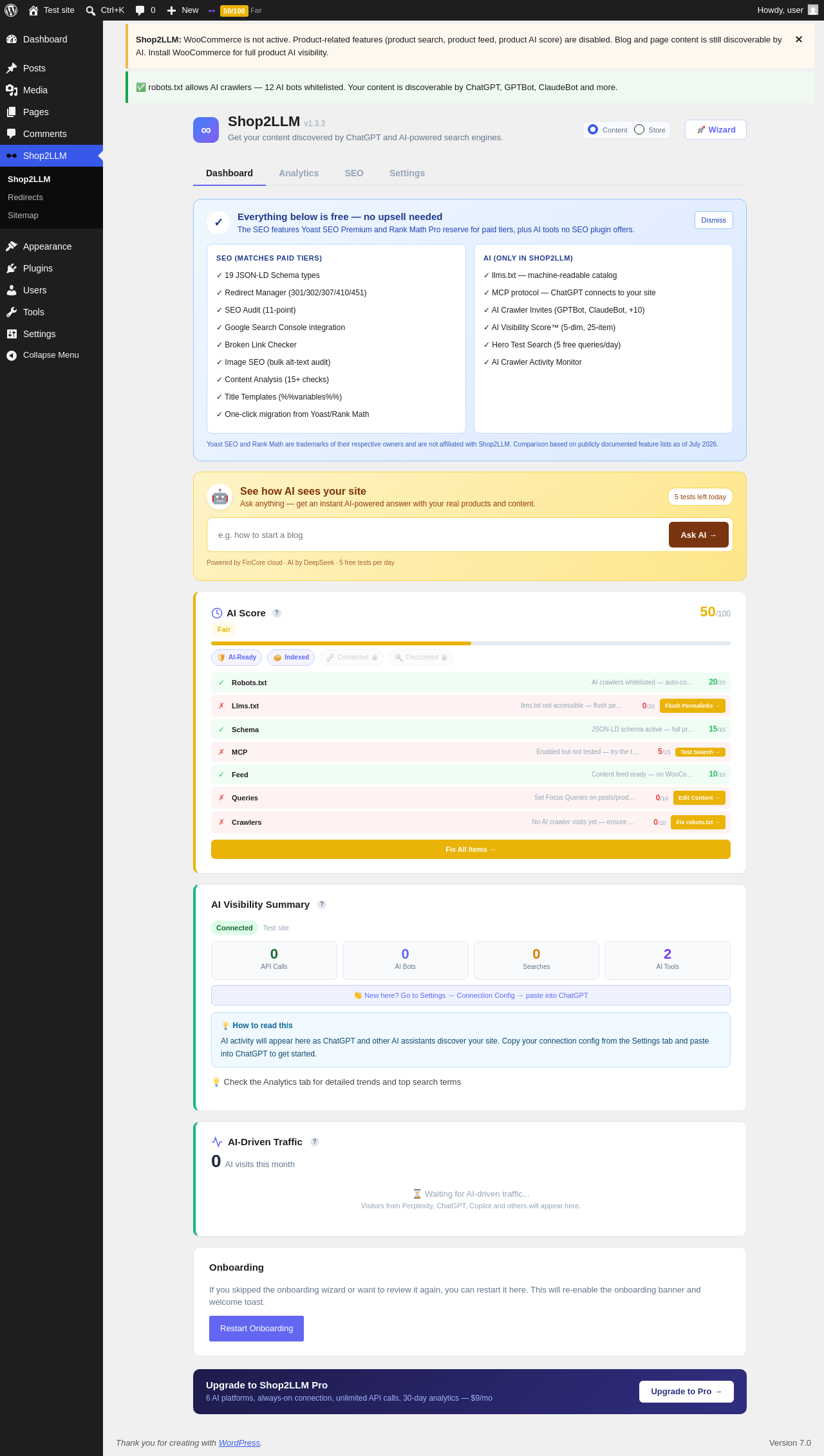This screenshot has width=824, height=1456.
Task: Click the robot icon in the AI test card
Action: tap(220, 497)
